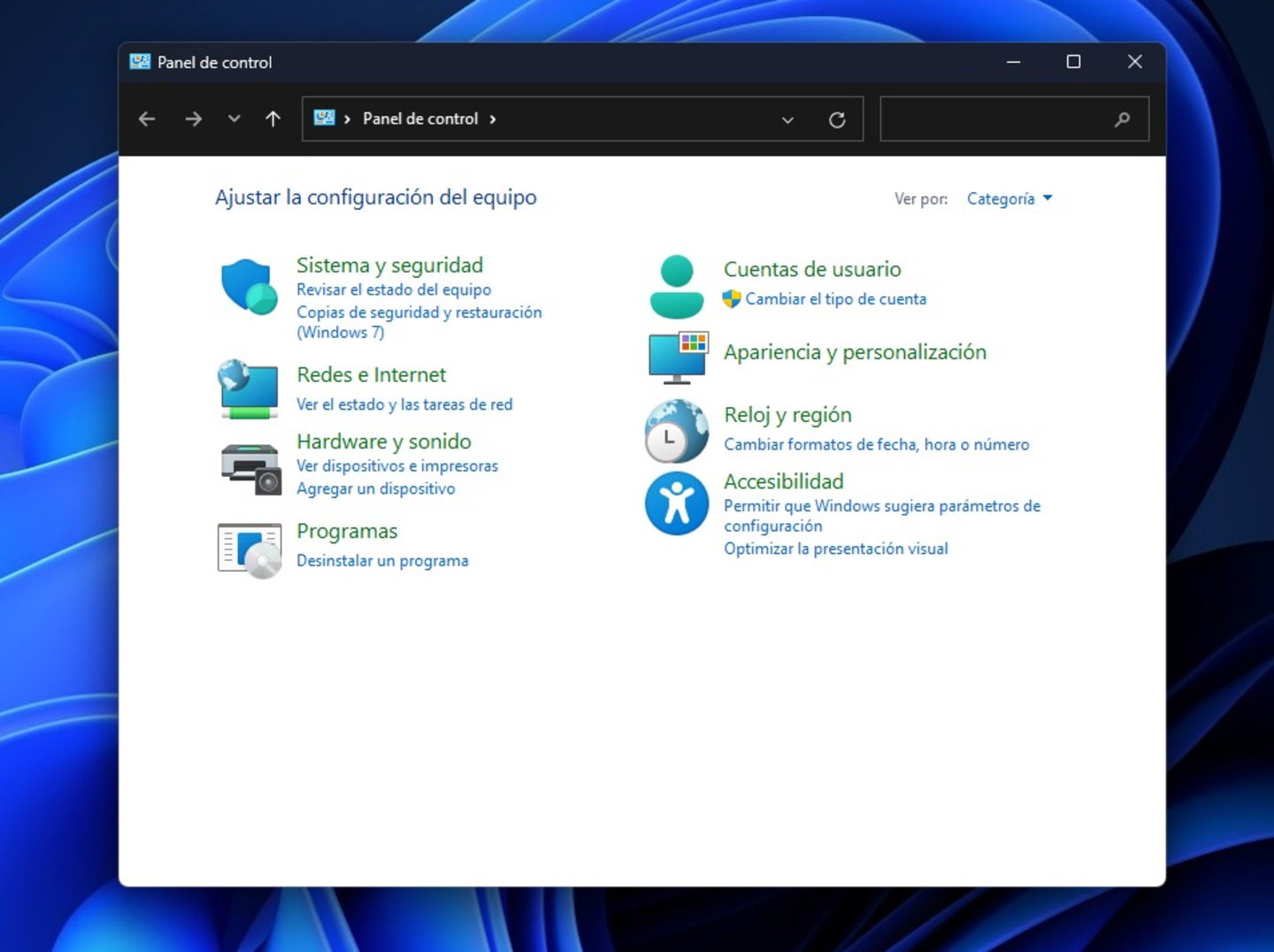Open Cuentas de usuario category
Image resolution: width=1274 pixels, height=952 pixels.
[x=812, y=269]
